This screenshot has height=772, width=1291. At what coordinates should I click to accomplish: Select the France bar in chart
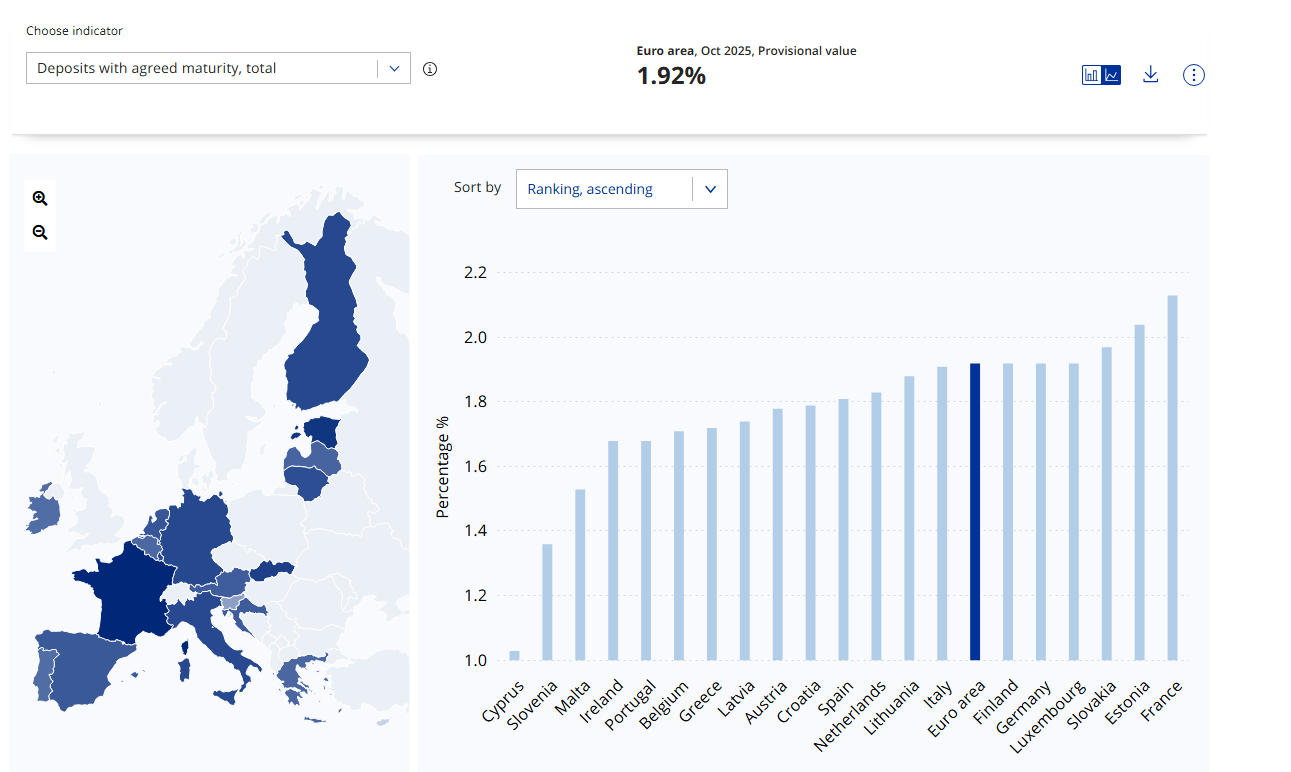click(1172, 478)
